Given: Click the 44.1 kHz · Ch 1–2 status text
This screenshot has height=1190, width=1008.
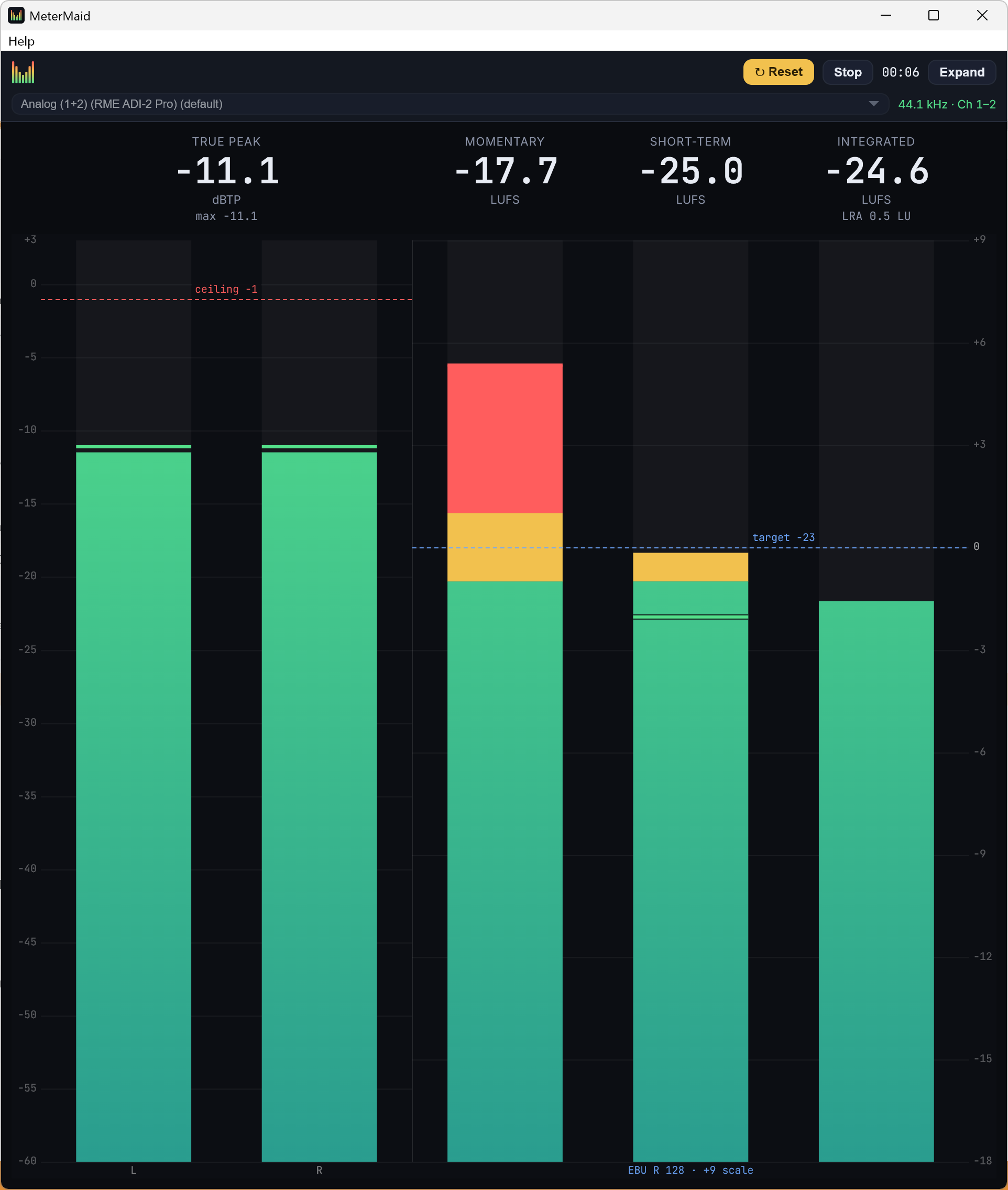Looking at the screenshot, I should click(947, 104).
